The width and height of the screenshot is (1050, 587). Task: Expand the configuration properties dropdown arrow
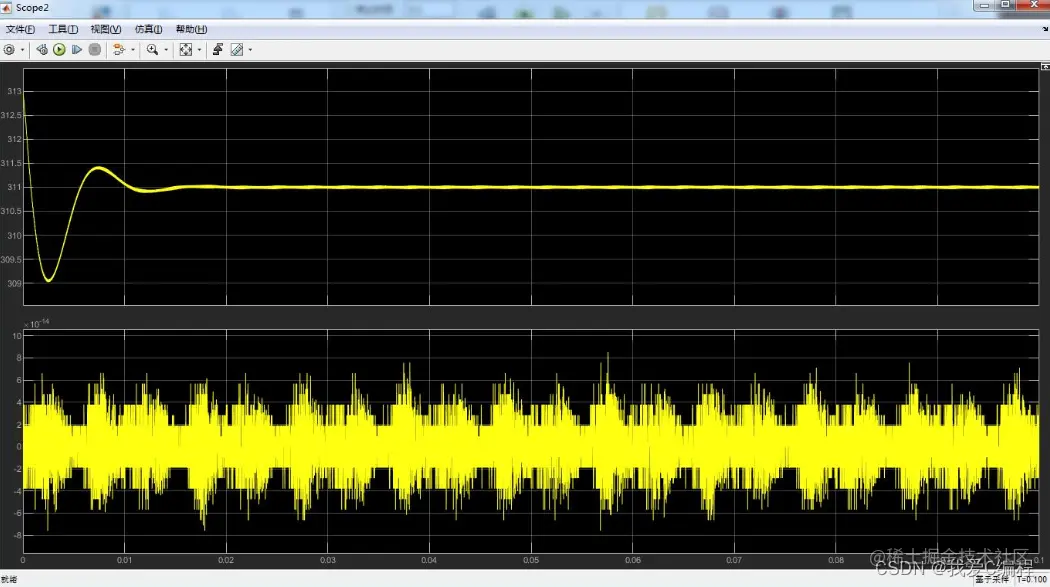22,50
